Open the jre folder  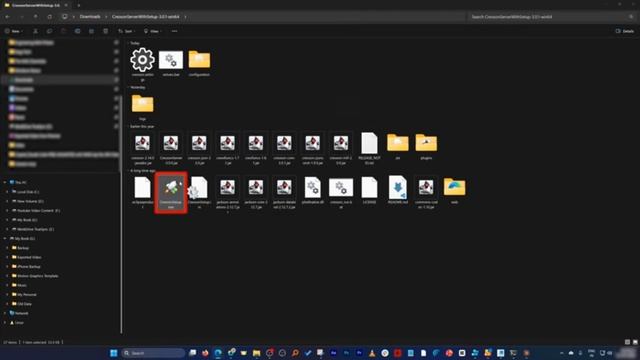[x=398, y=146]
